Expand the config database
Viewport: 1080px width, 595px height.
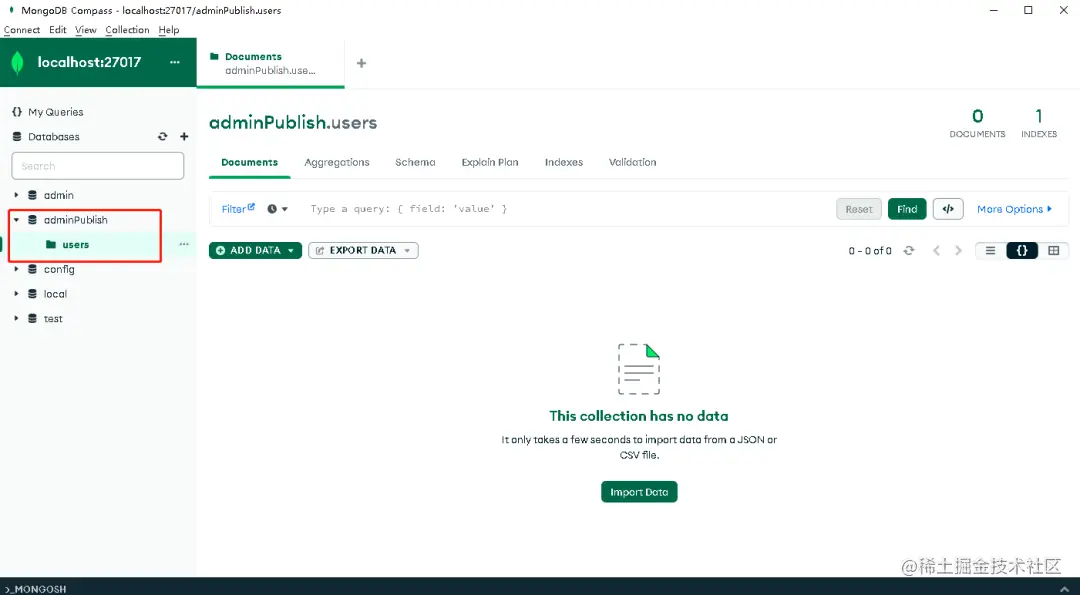click(x=17, y=269)
